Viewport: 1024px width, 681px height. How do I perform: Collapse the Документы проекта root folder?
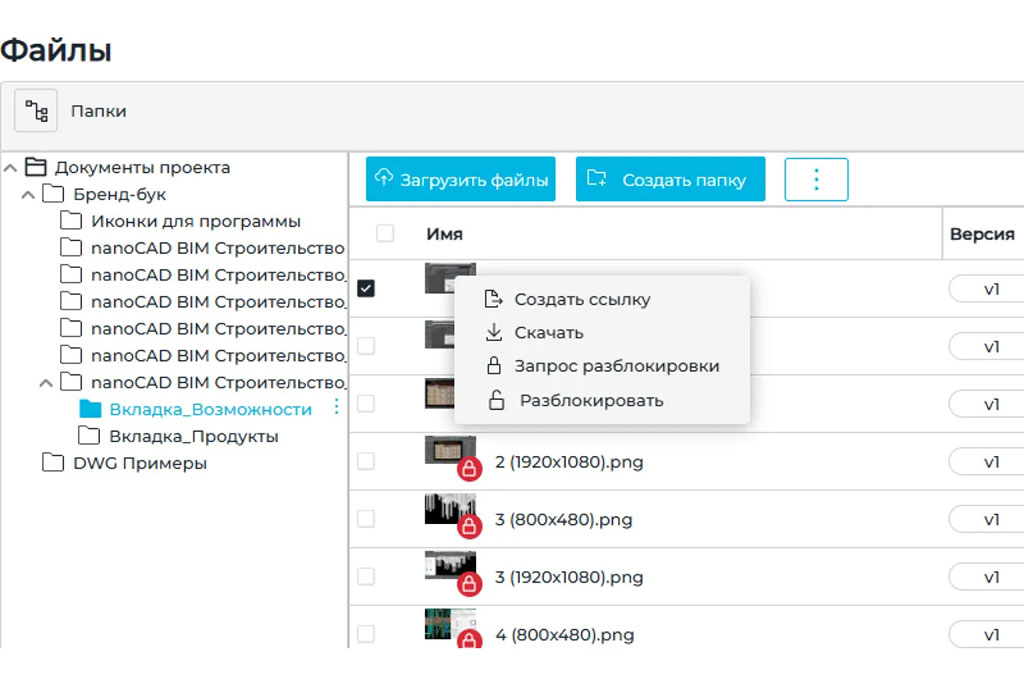click(11, 167)
